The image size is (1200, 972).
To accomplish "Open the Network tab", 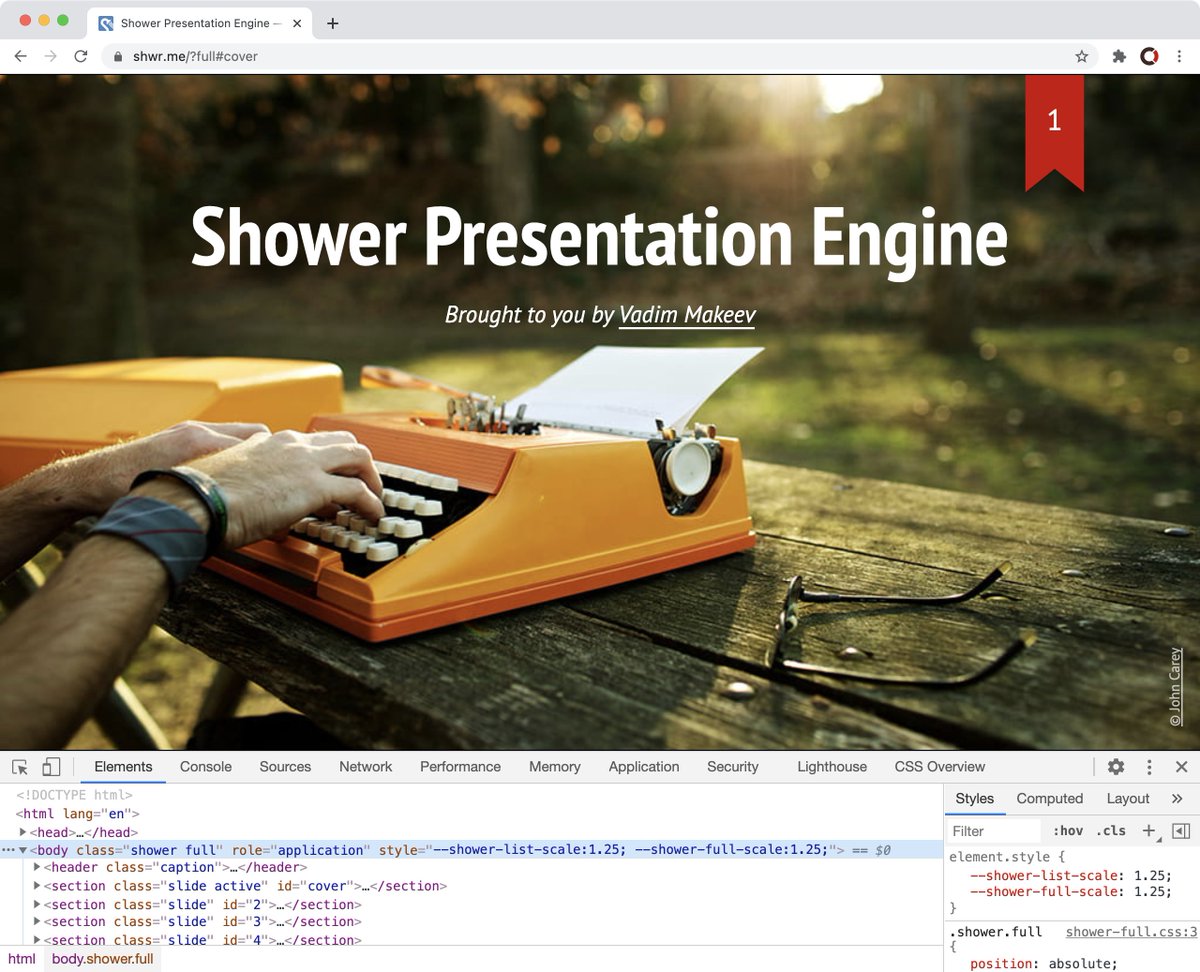I will 366,767.
